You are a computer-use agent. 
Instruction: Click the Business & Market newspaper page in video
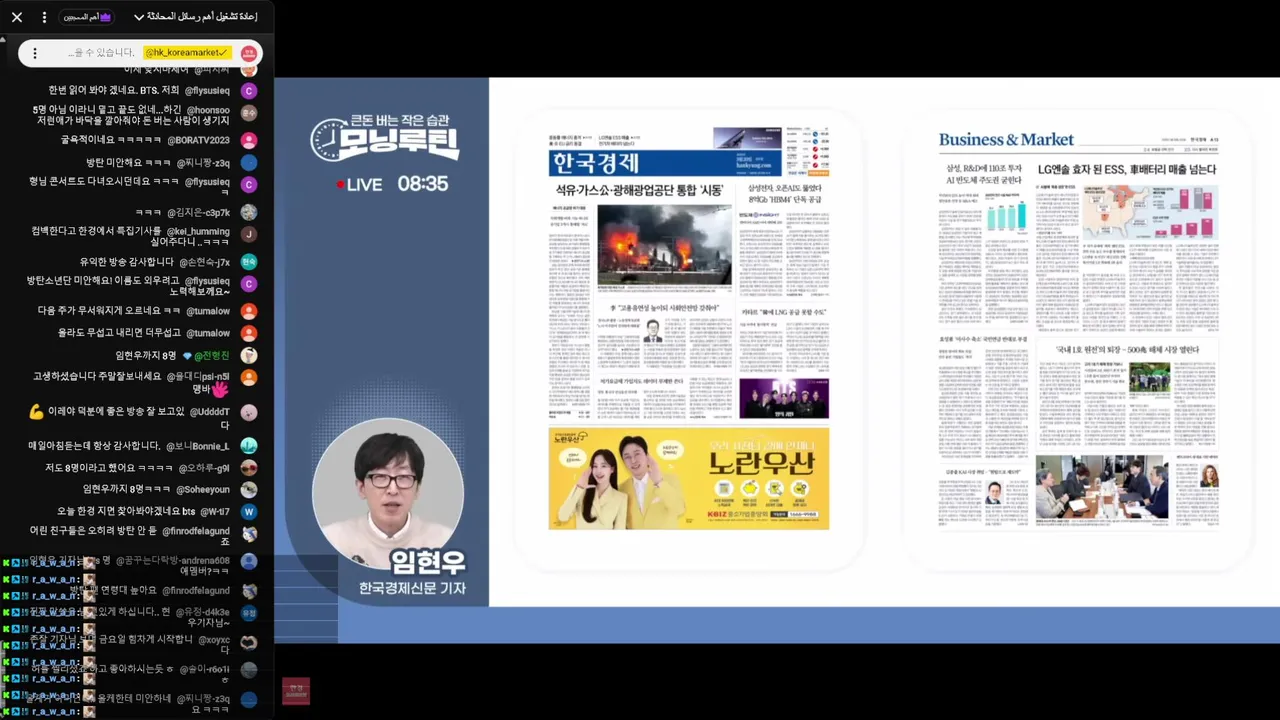[1078, 329]
